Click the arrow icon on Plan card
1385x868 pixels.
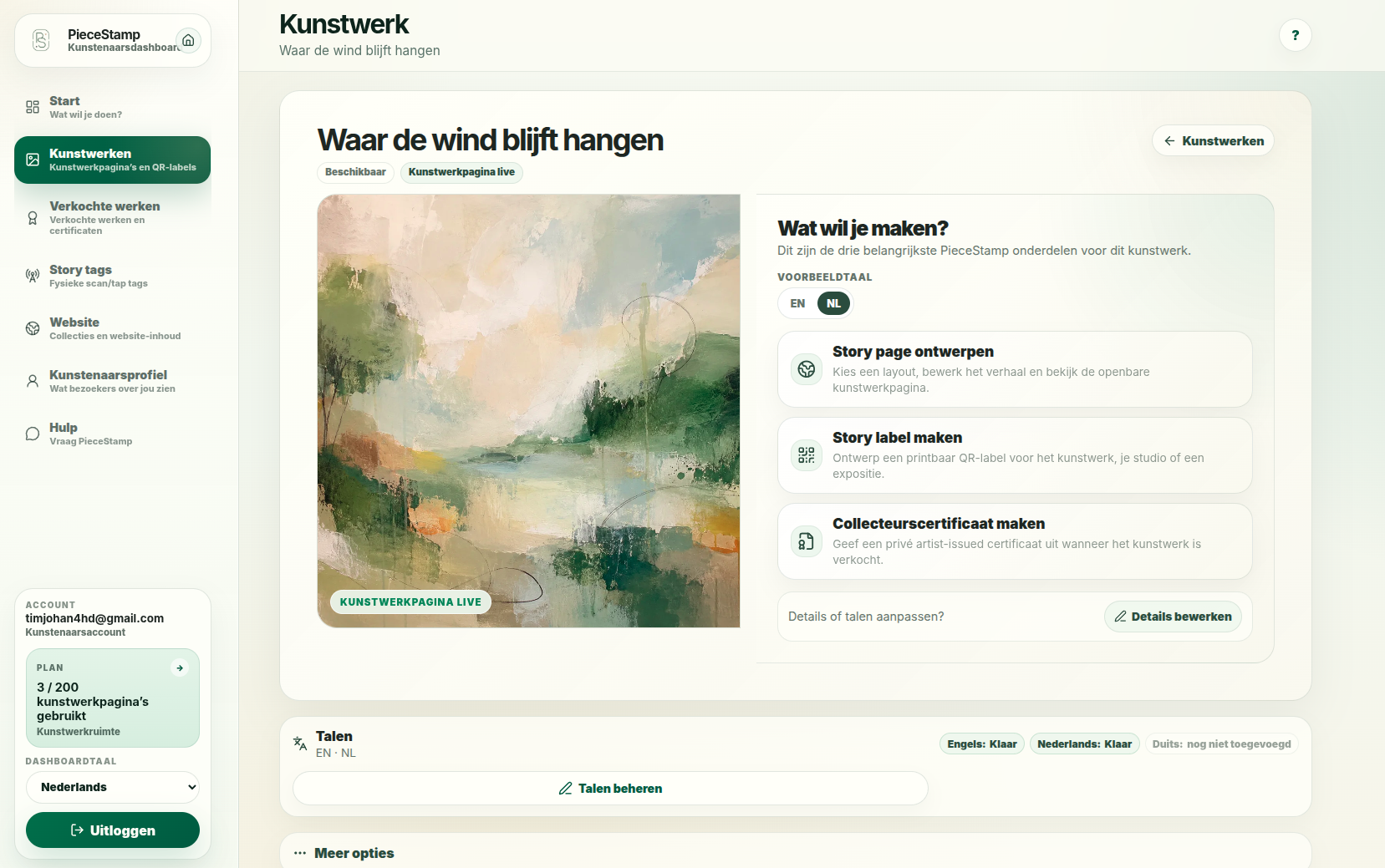[180, 667]
